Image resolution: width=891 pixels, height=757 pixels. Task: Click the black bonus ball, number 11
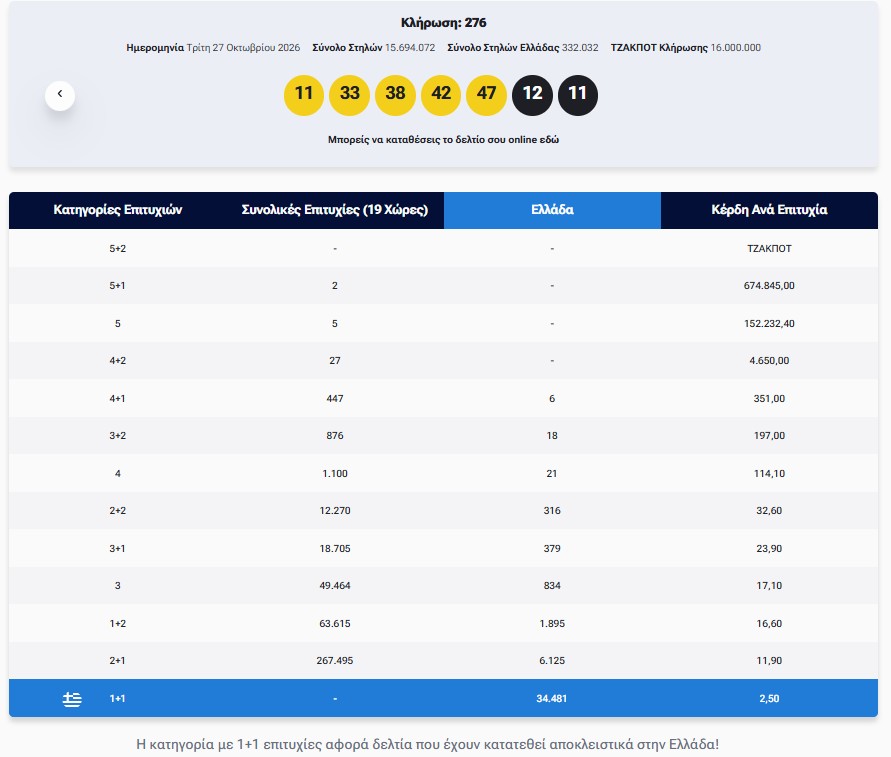[578, 95]
